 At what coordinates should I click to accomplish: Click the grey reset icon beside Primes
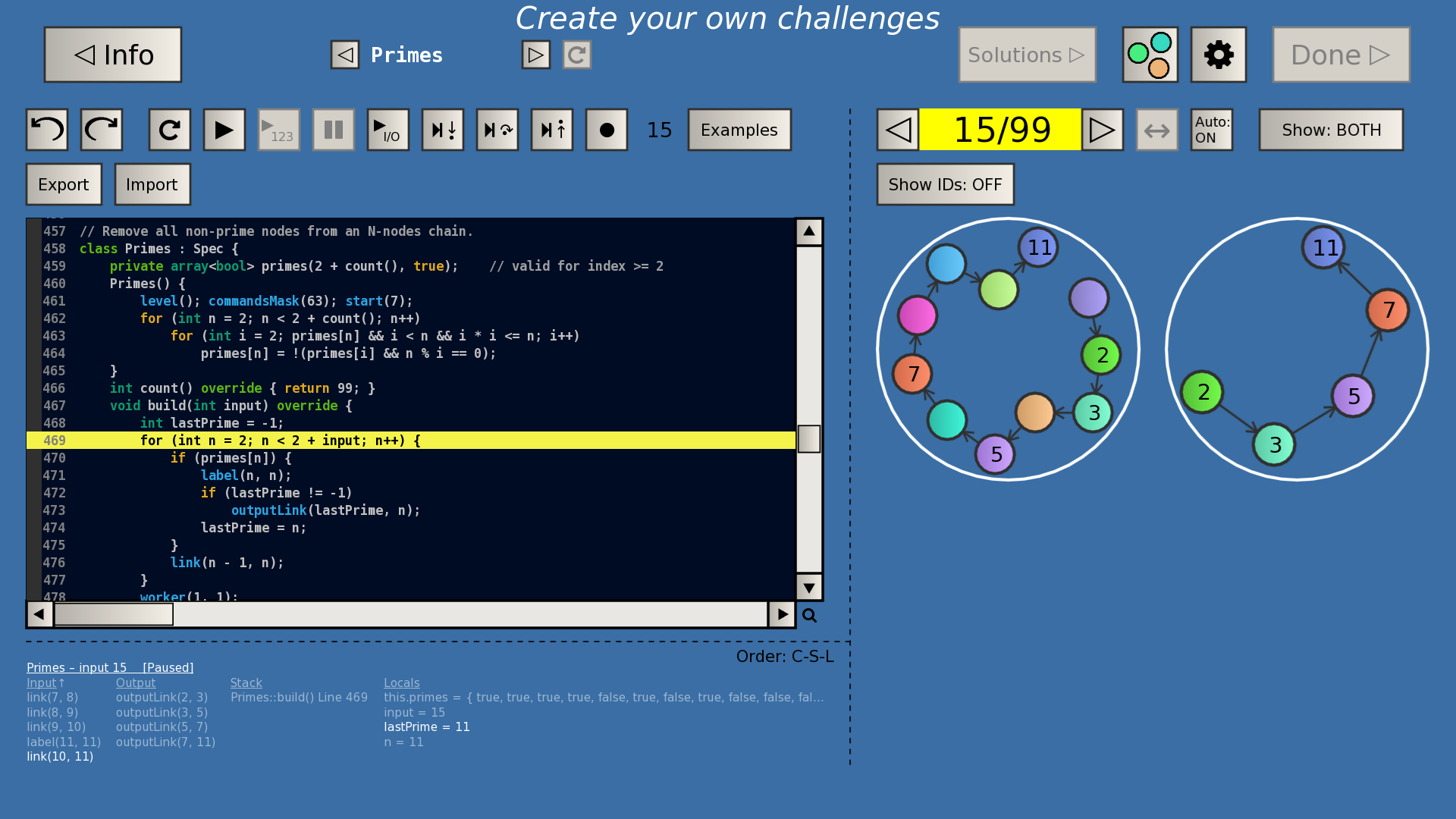coord(577,55)
